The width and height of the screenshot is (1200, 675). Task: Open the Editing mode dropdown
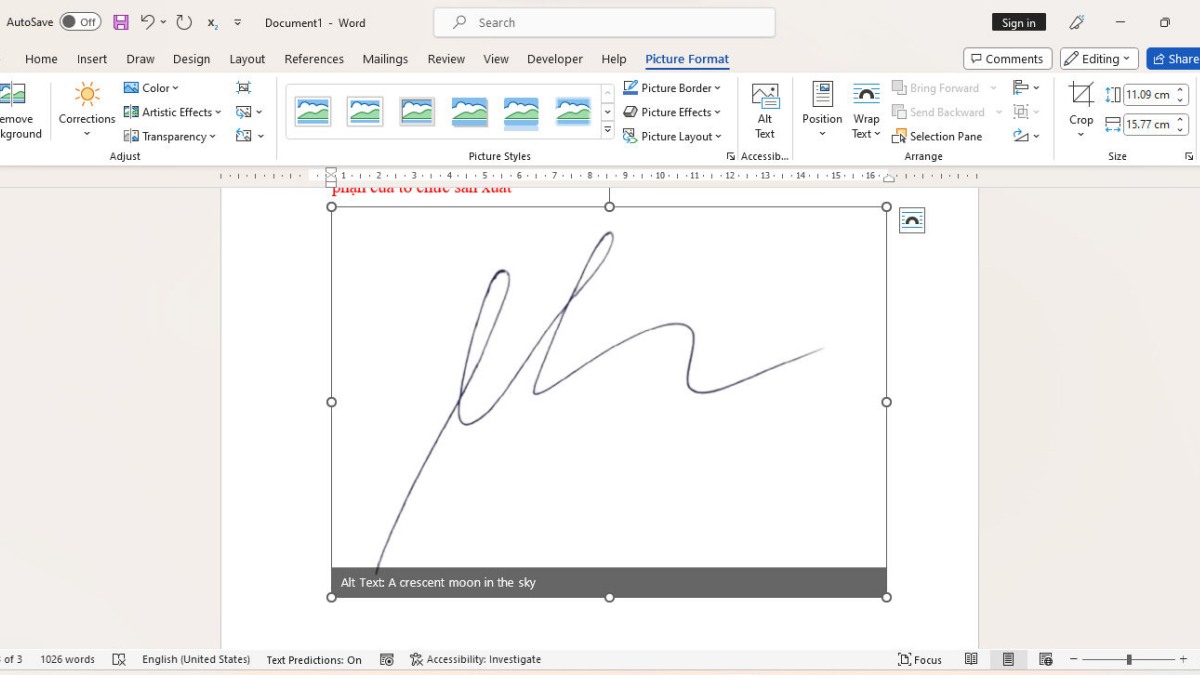tap(1099, 59)
